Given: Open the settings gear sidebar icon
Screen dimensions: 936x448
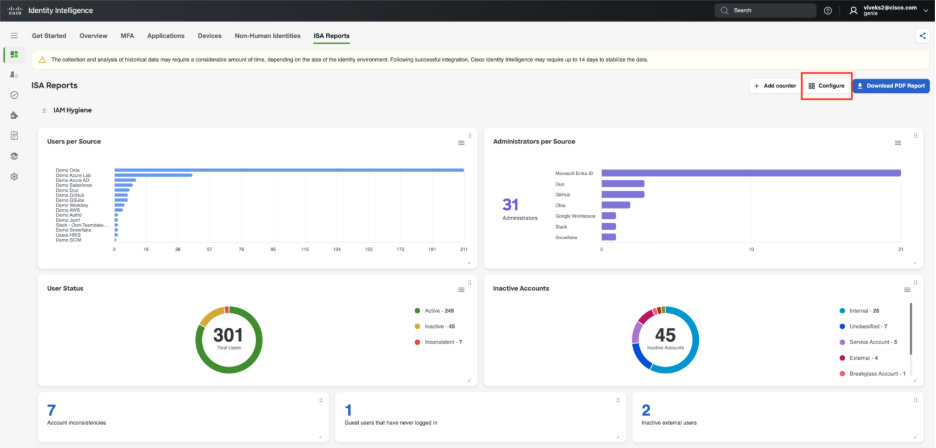Looking at the screenshot, I should coord(14,176).
